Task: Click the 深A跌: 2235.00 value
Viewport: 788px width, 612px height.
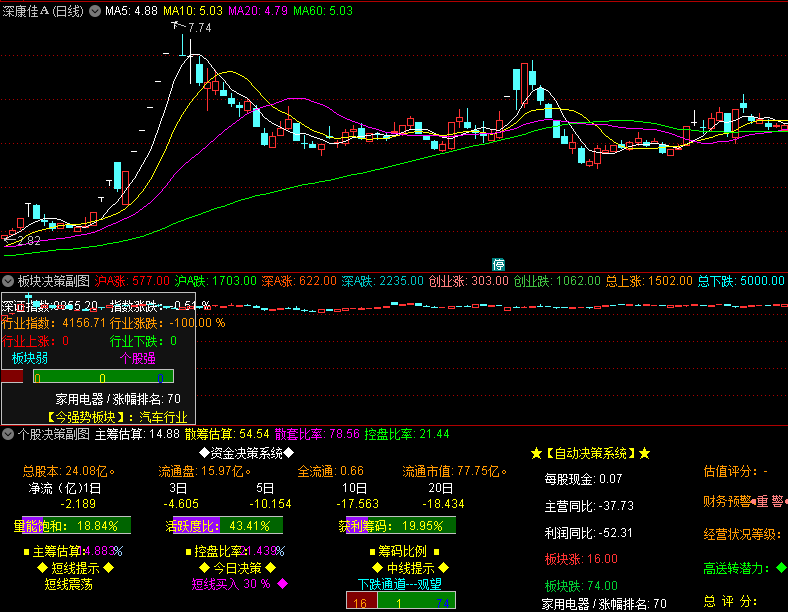Action: pyautogui.click(x=382, y=281)
